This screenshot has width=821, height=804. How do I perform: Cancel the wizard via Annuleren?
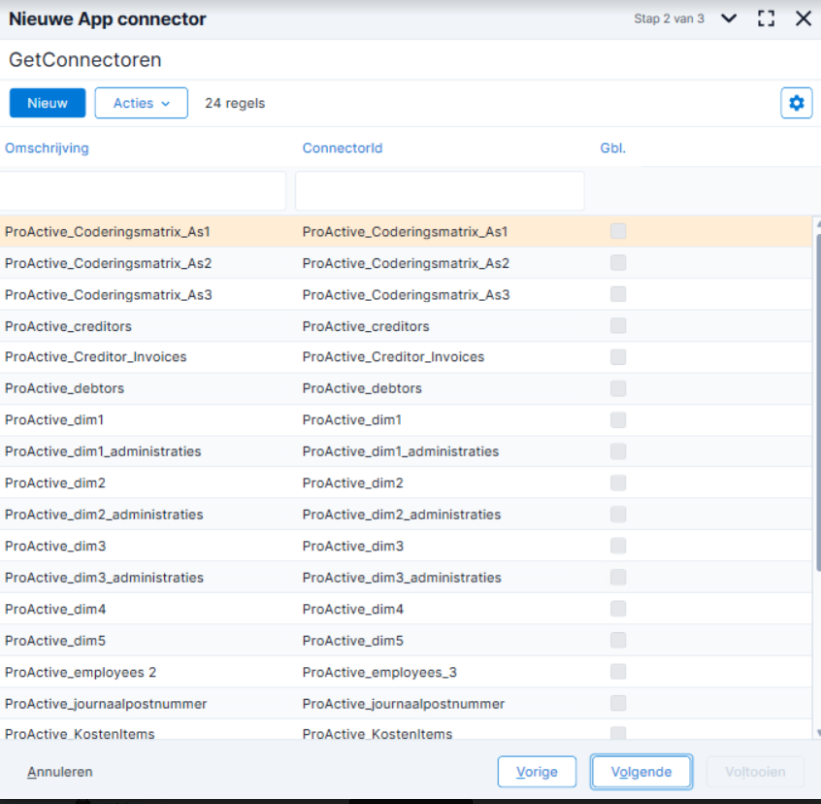point(60,772)
